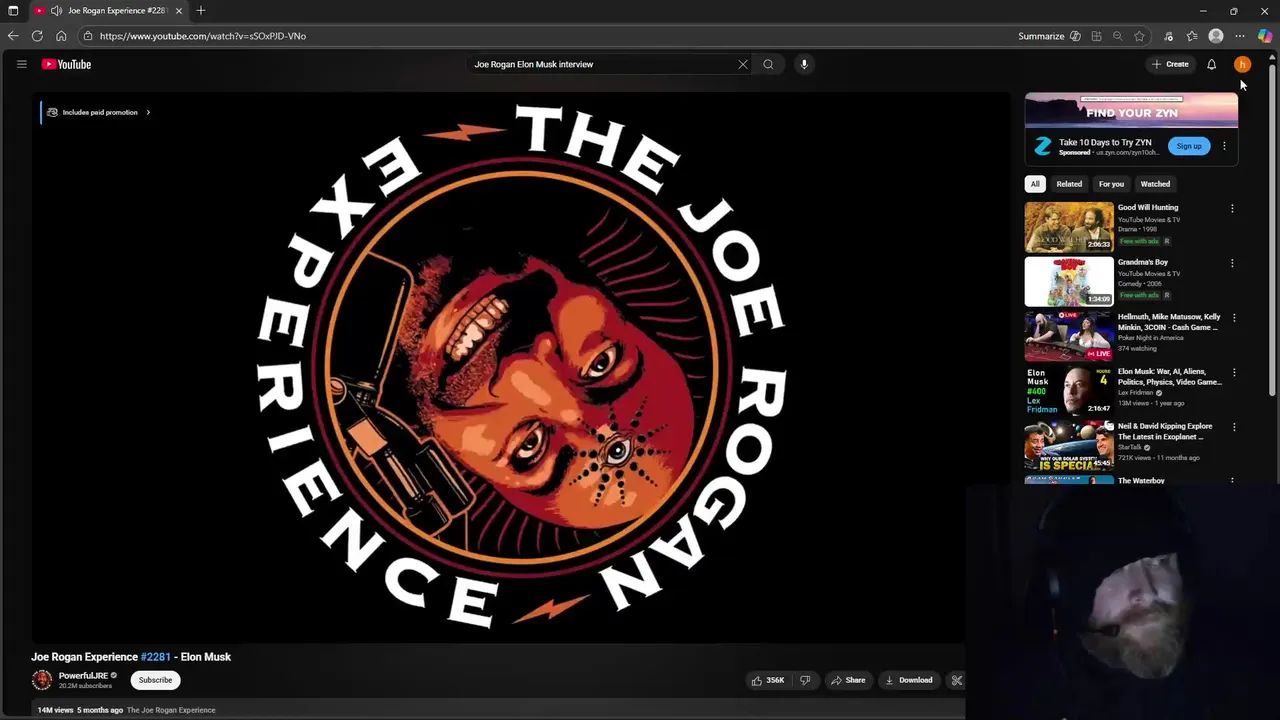
Task: Like the video with thumbs up
Action: pos(768,680)
